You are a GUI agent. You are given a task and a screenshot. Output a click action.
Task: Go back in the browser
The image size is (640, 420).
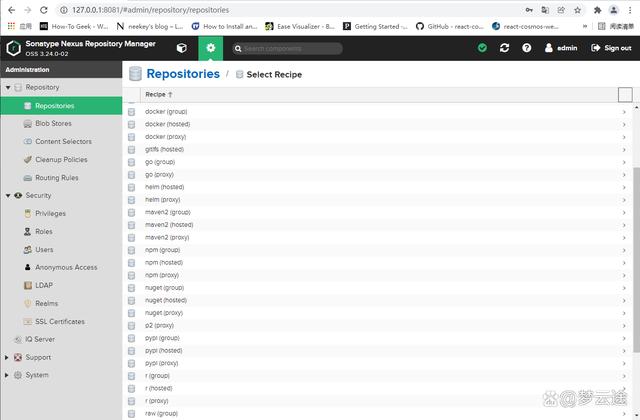(x=11, y=10)
